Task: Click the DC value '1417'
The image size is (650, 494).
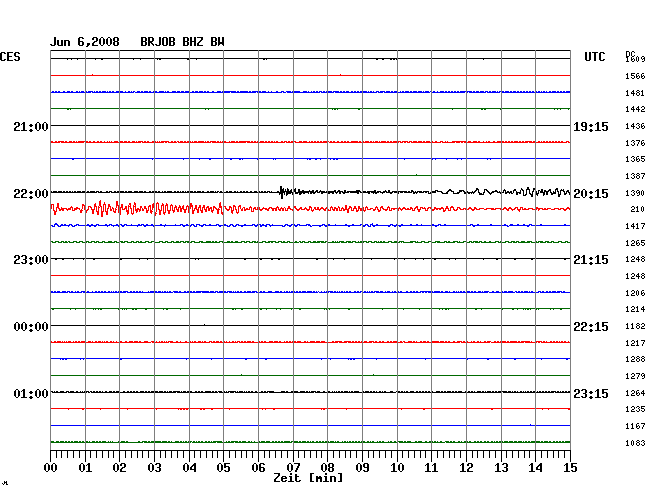Action: (x=635, y=226)
